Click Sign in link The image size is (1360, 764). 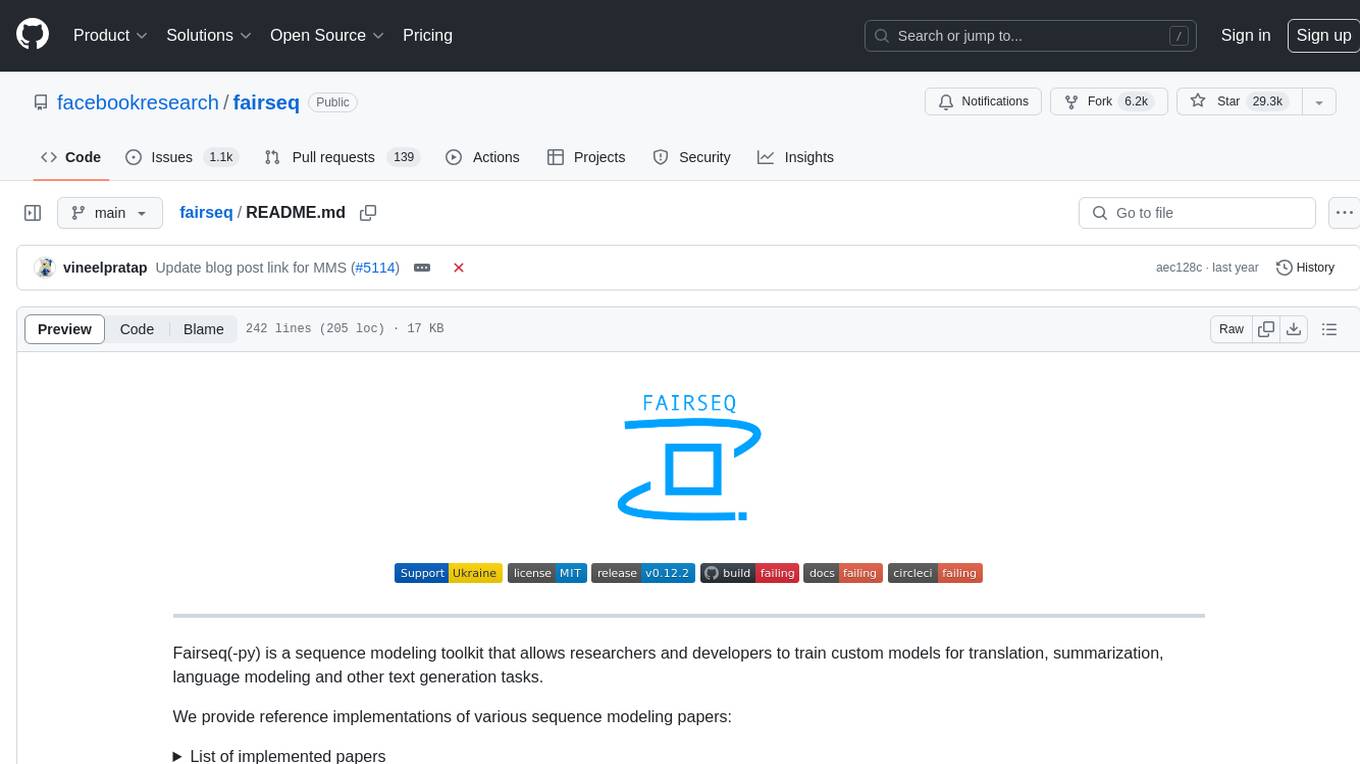tap(1245, 35)
